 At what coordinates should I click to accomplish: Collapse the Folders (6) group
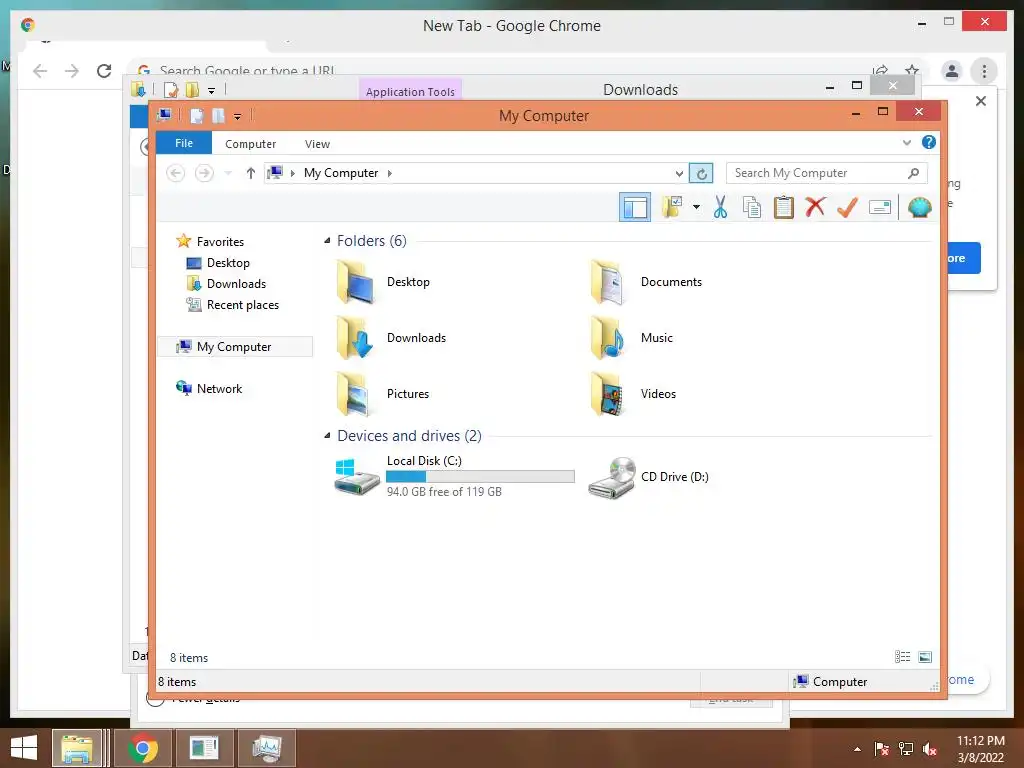(x=327, y=241)
